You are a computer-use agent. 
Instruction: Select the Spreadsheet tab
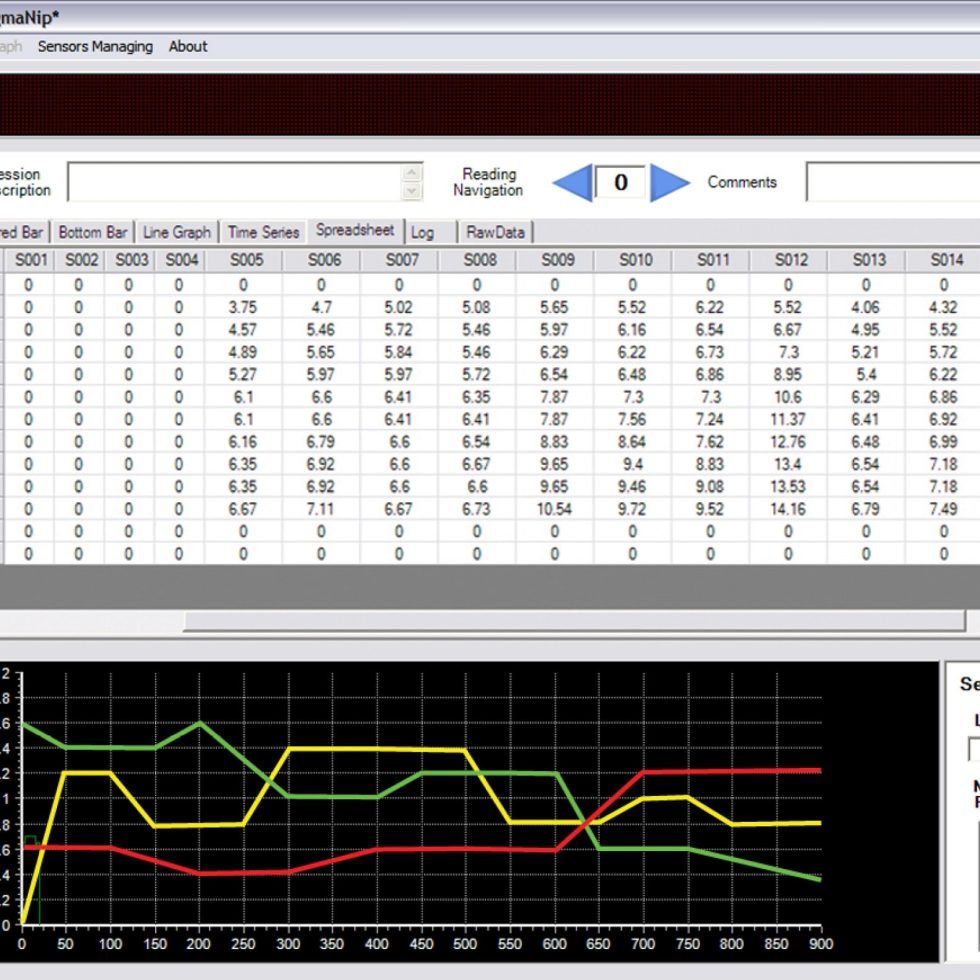coord(355,230)
